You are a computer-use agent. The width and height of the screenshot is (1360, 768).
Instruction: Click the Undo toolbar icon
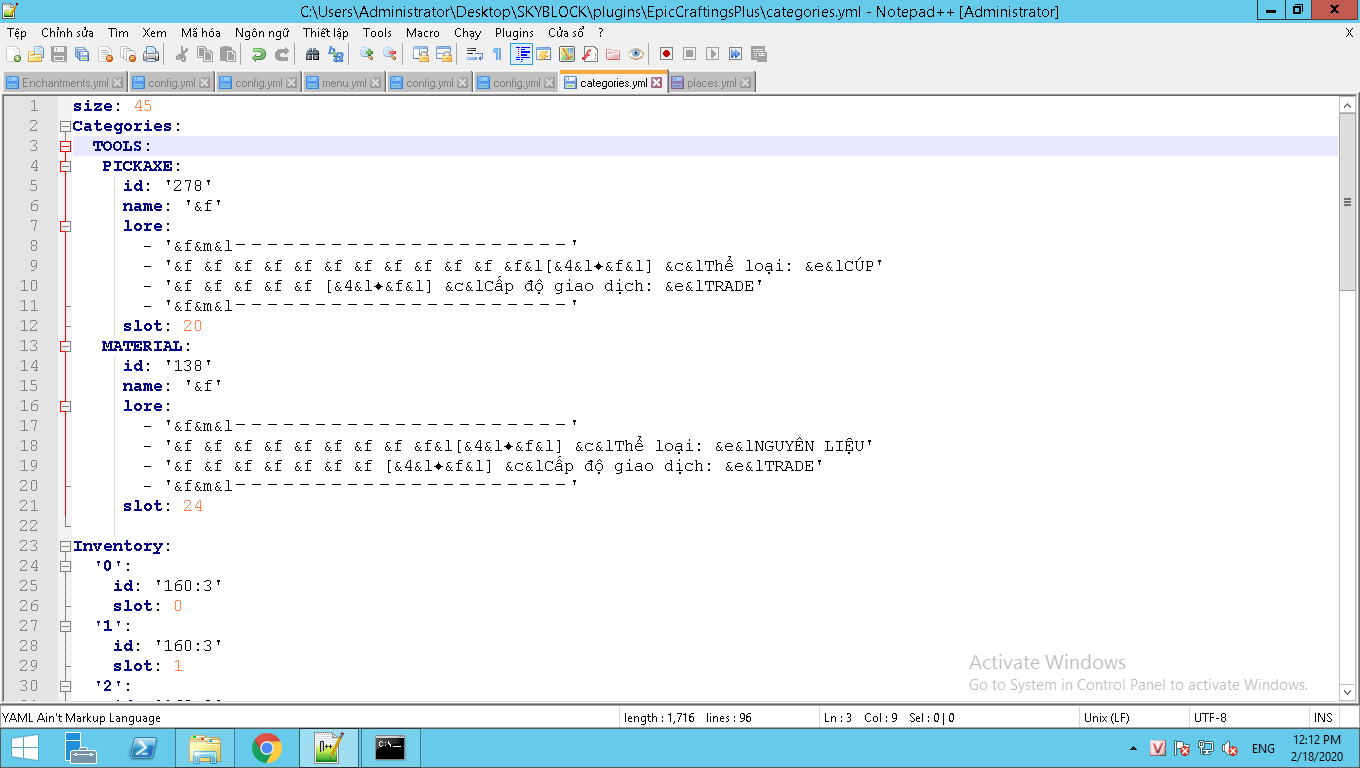point(258,54)
